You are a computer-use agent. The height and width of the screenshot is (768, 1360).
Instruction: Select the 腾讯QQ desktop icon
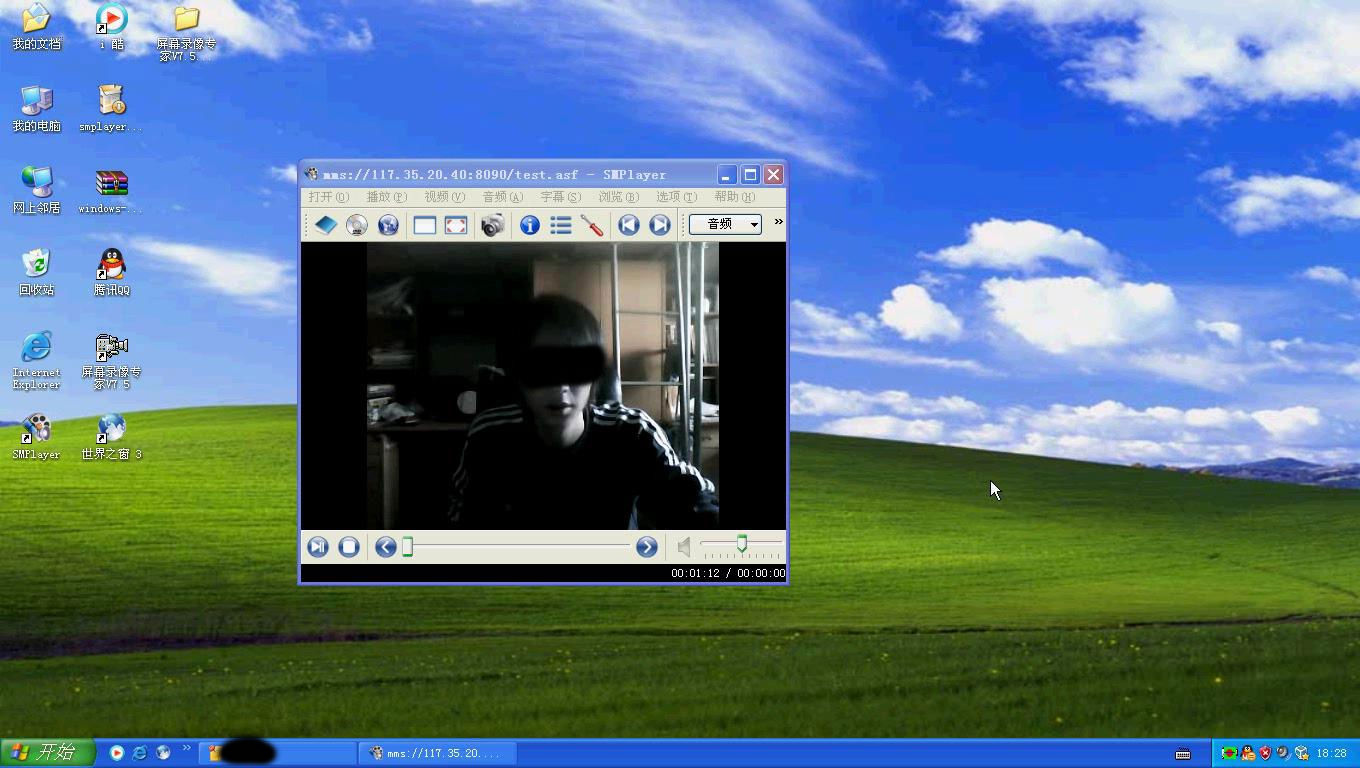pos(111,273)
